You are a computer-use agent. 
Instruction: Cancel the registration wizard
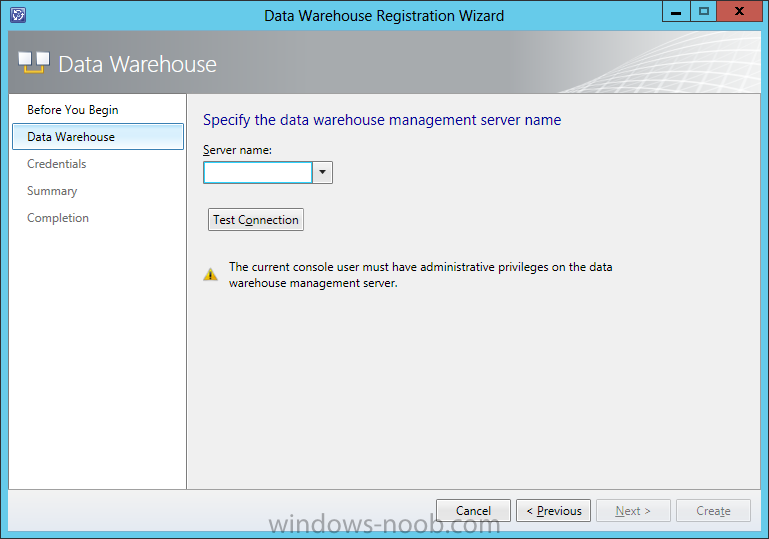click(473, 511)
